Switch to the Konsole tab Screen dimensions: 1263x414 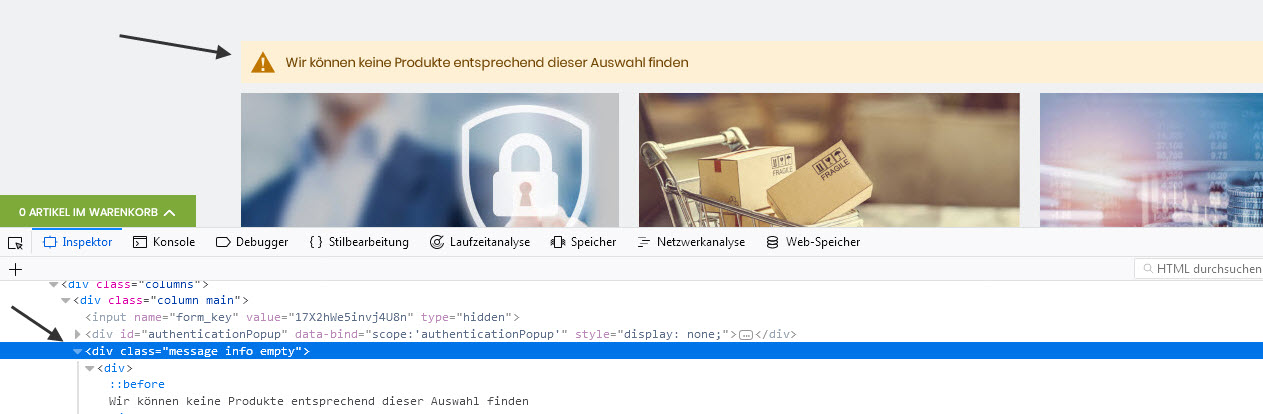(x=164, y=242)
